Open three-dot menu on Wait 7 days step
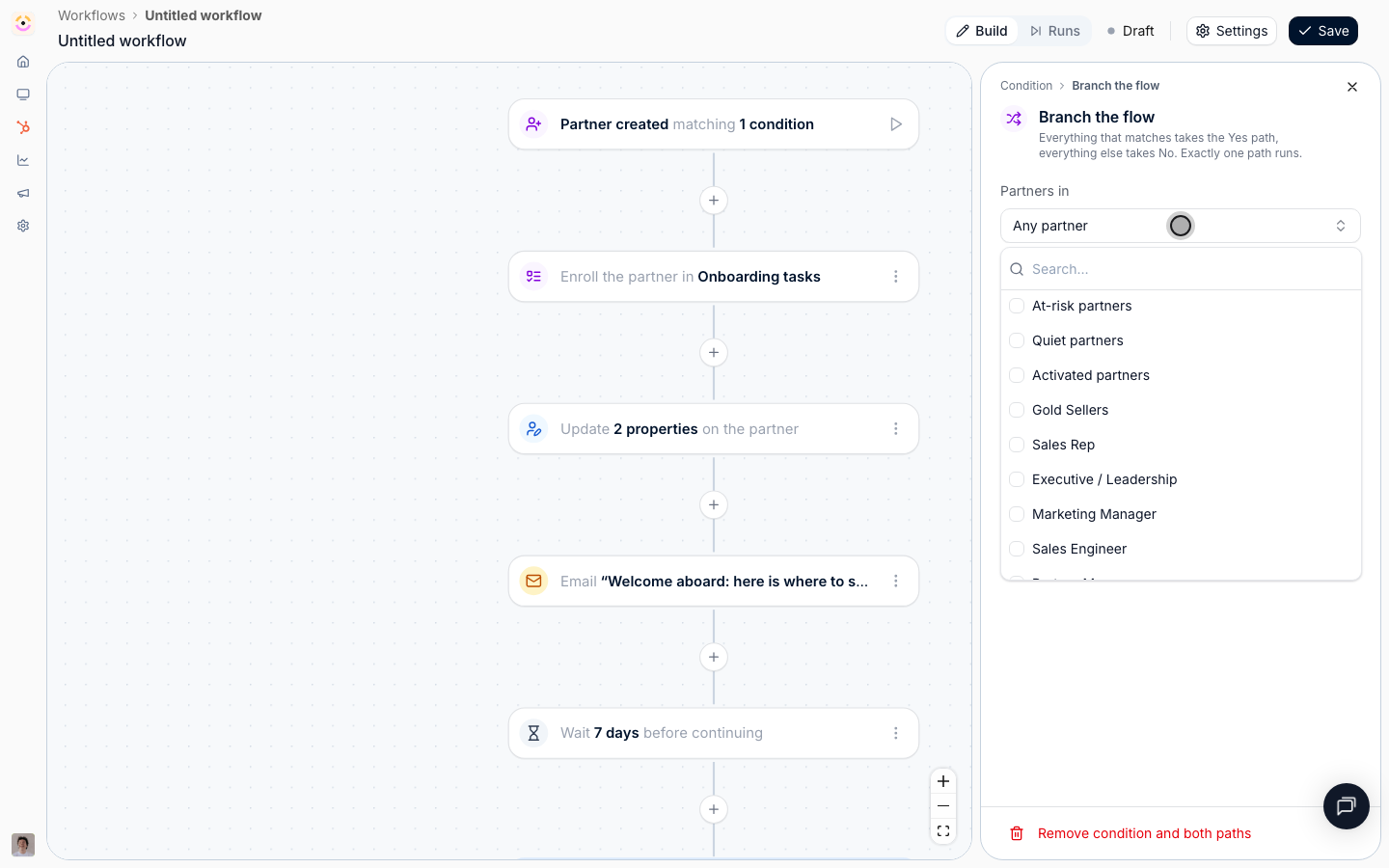1389x868 pixels. click(896, 733)
